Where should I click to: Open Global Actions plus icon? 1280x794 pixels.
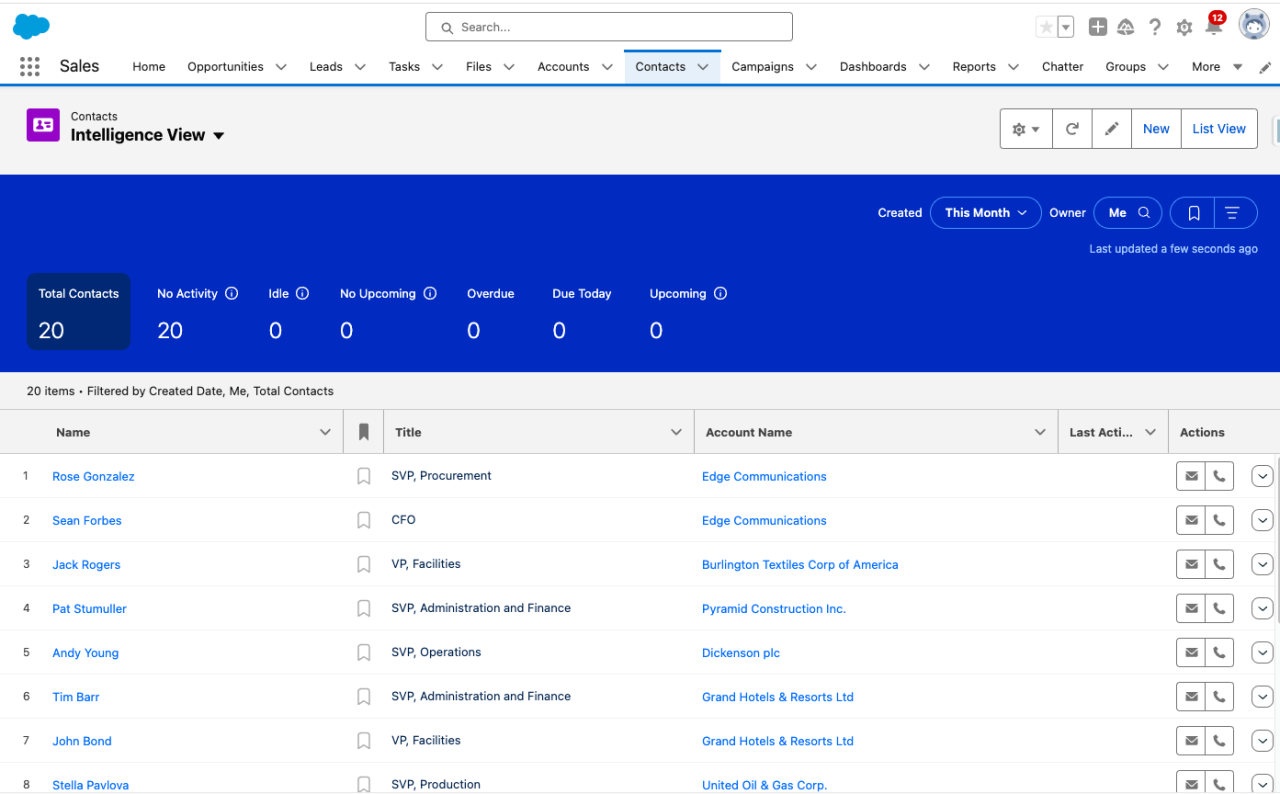(x=1098, y=27)
